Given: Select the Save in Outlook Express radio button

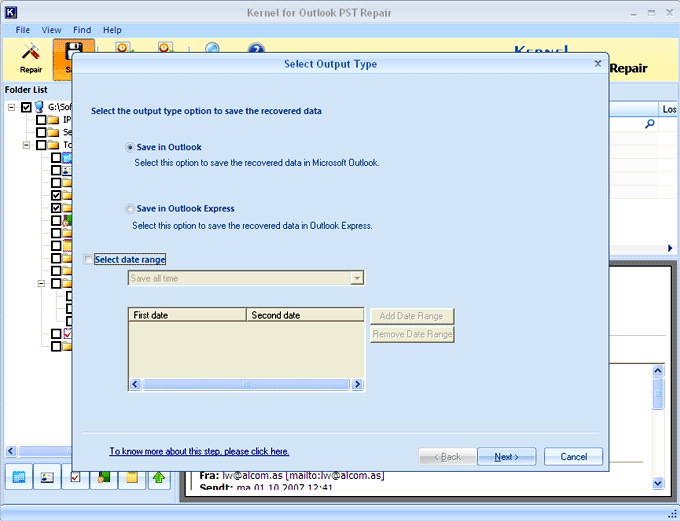Looking at the screenshot, I should 130,209.
